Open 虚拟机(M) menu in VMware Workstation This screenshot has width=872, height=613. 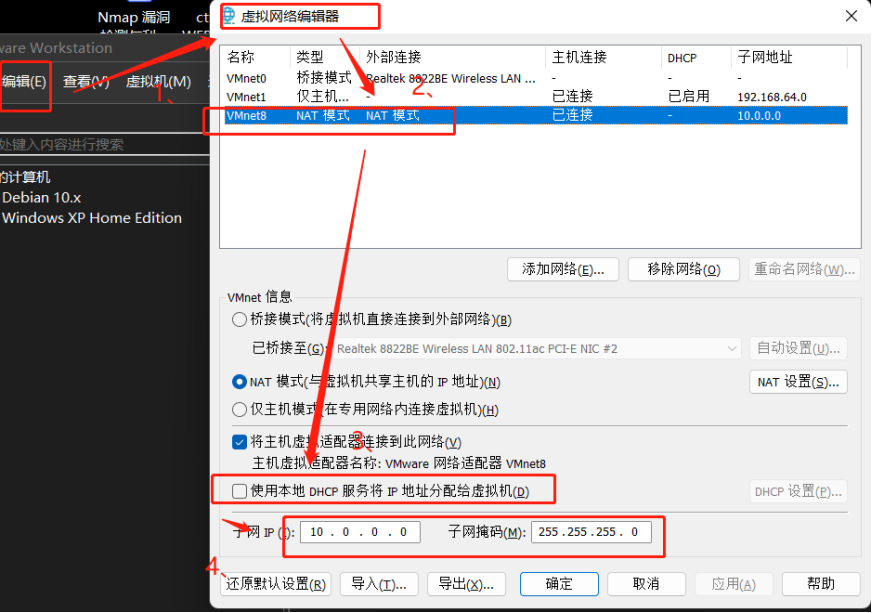(x=158, y=82)
